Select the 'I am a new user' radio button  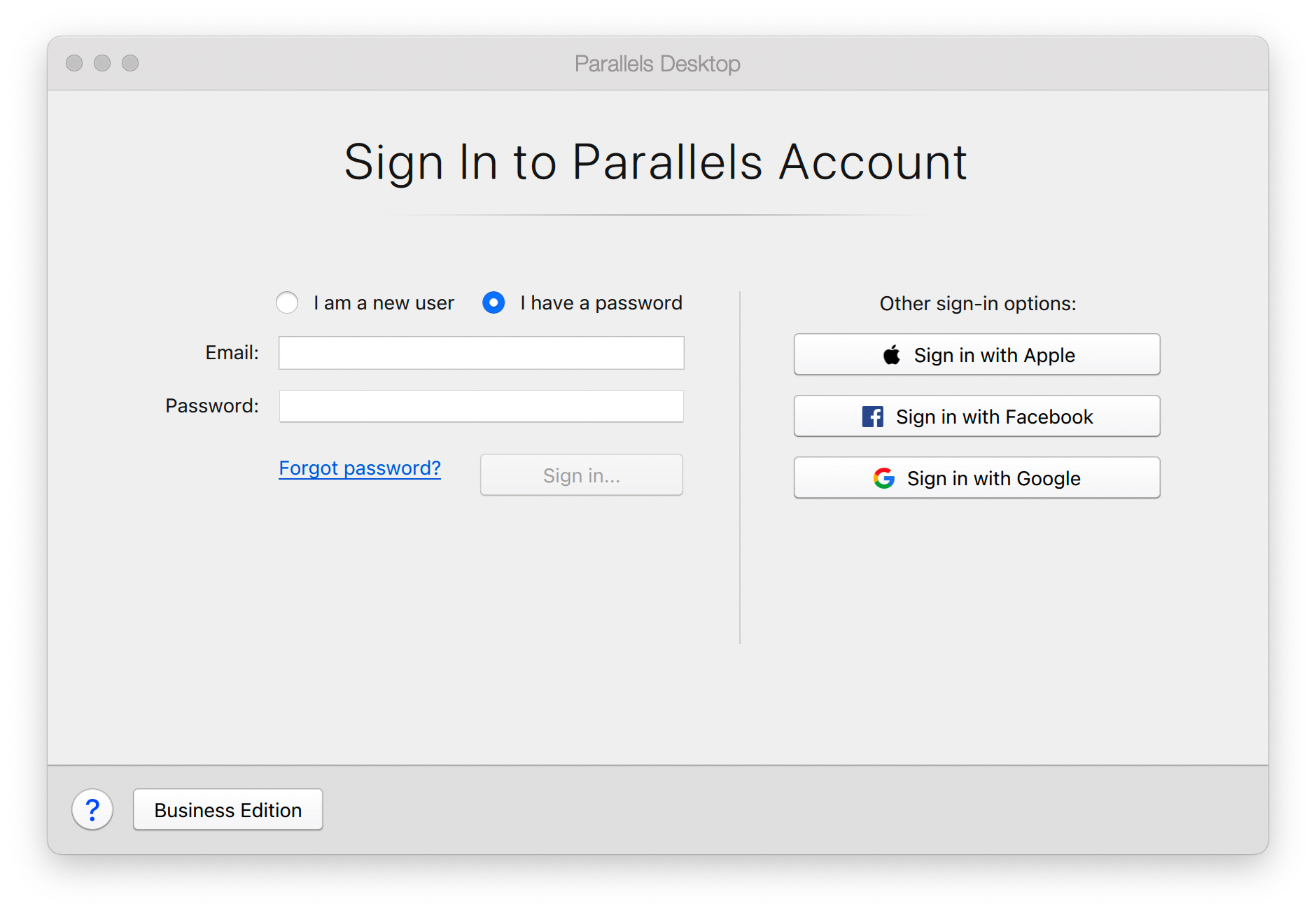coord(287,302)
